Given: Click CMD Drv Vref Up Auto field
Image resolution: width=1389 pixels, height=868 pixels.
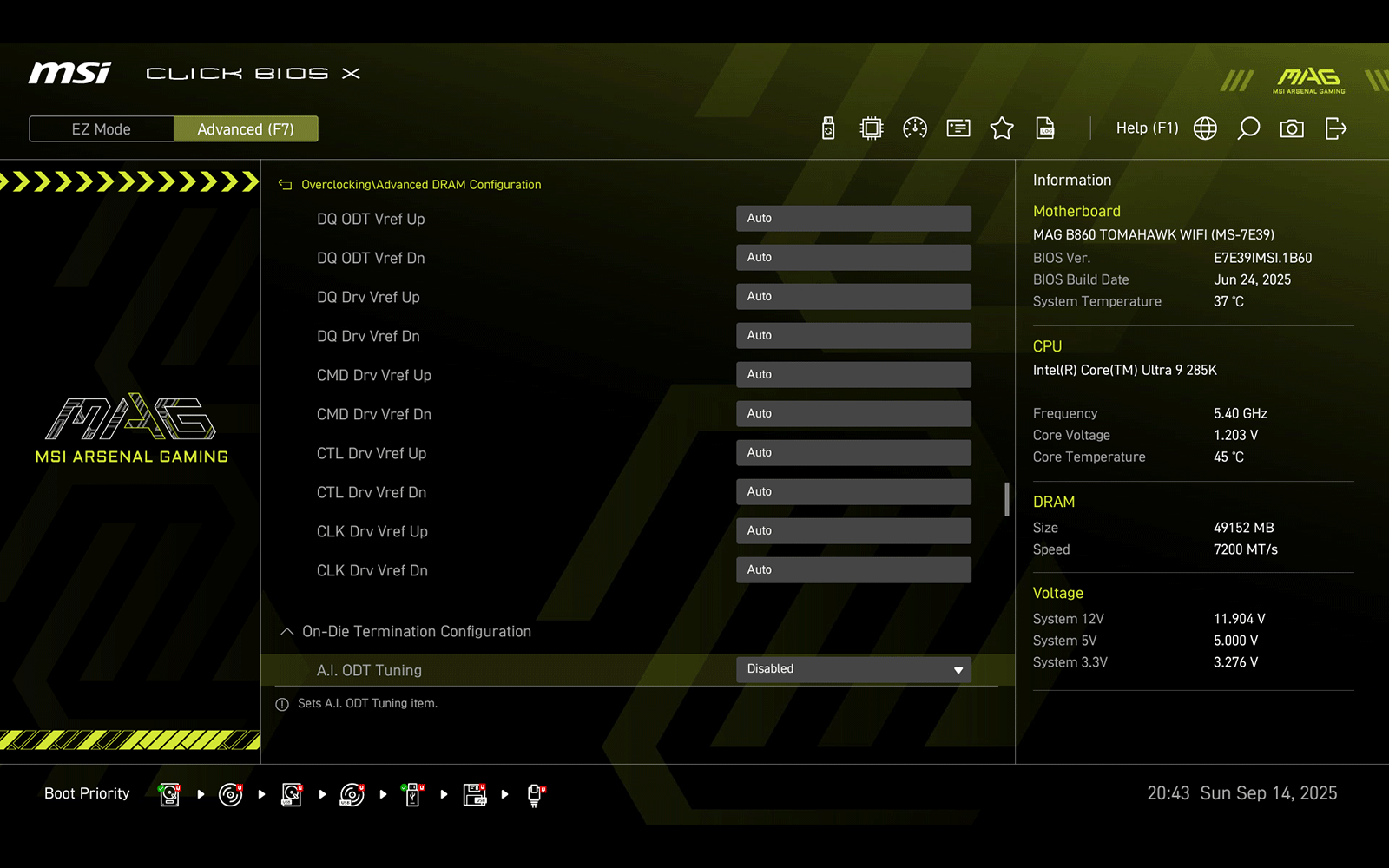Looking at the screenshot, I should [853, 375].
